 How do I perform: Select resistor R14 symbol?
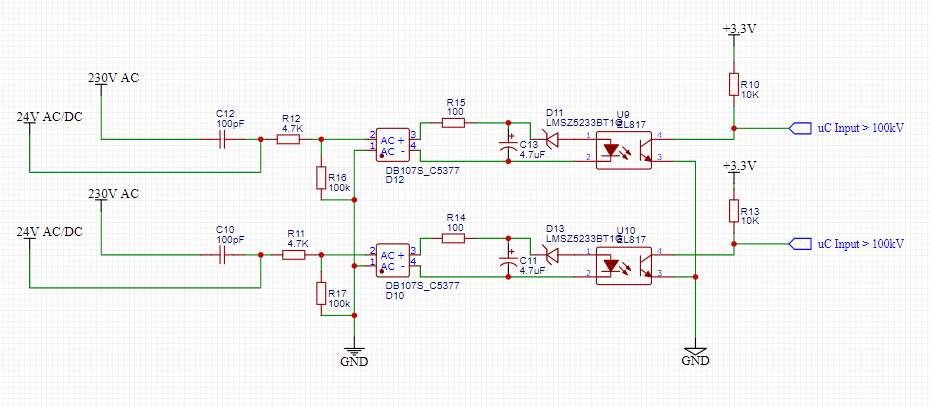tap(453, 239)
